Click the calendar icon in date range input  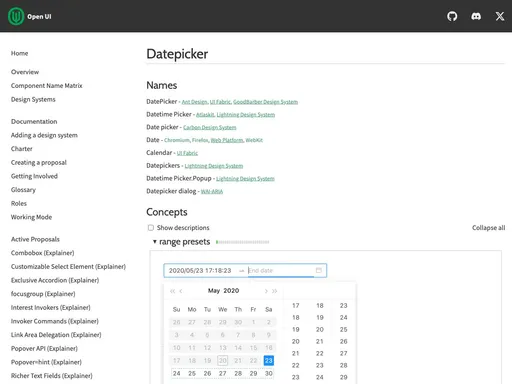coord(319,270)
